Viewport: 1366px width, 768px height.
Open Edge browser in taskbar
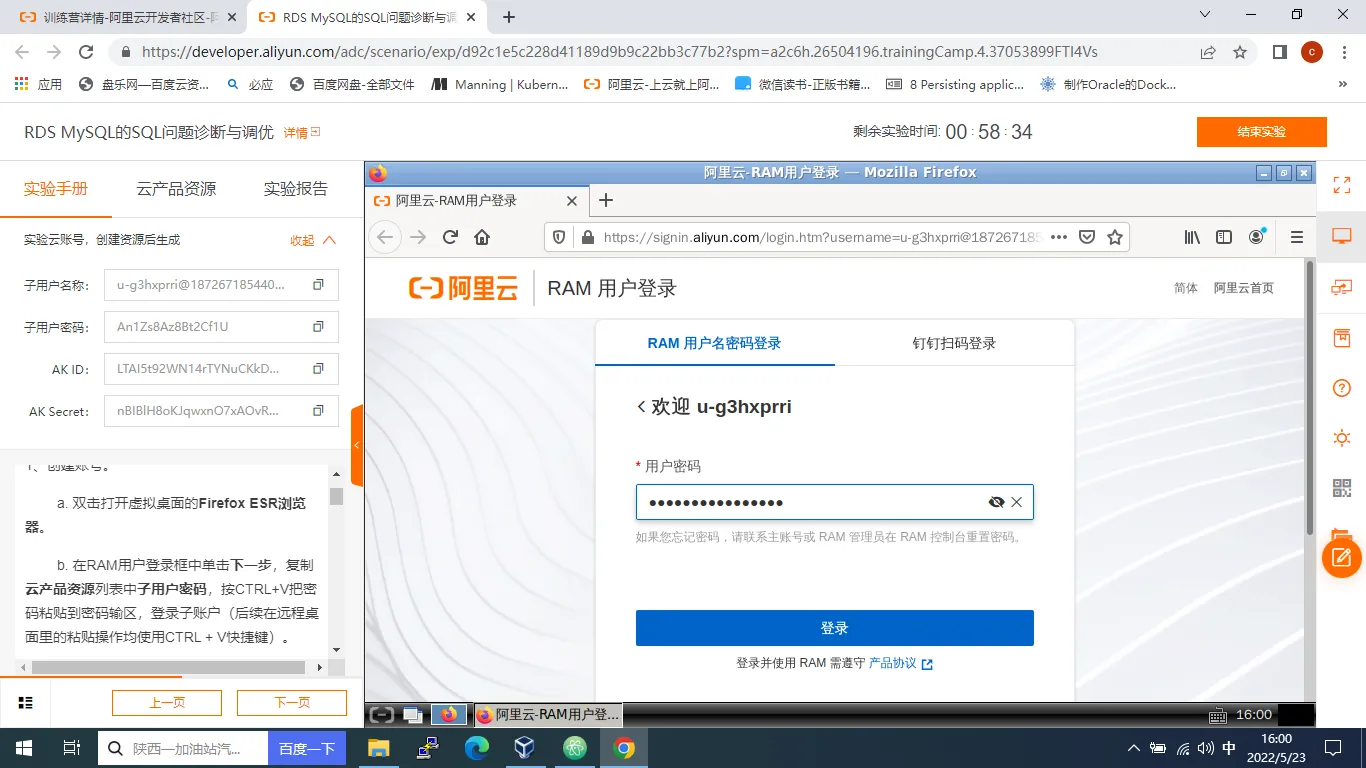tap(476, 748)
